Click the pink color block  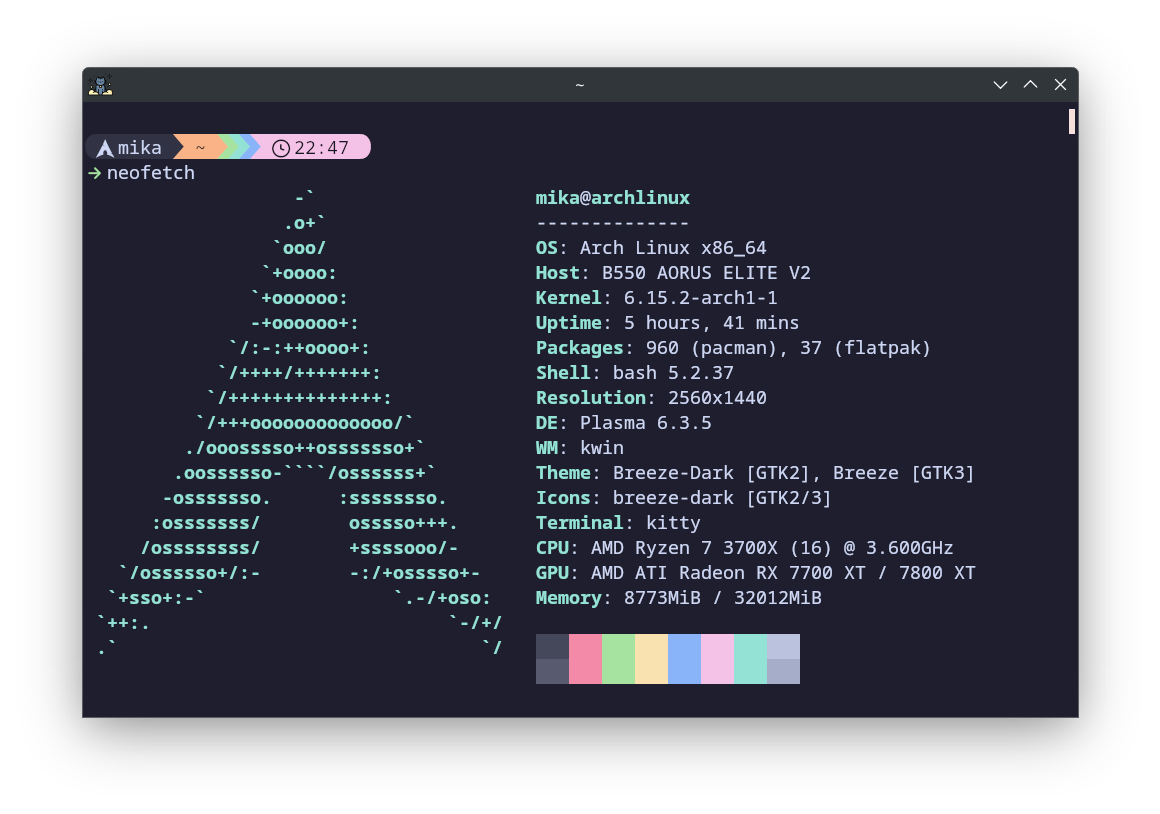585,659
